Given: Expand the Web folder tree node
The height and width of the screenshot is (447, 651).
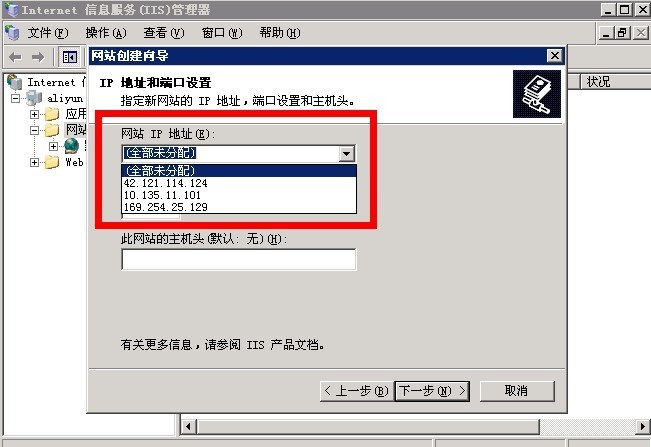Looking at the screenshot, I should click(34, 162).
